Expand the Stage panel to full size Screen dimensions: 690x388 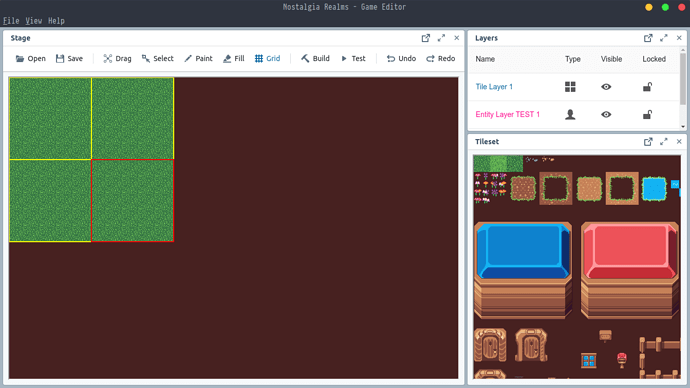pyautogui.click(x=441, y=38)
